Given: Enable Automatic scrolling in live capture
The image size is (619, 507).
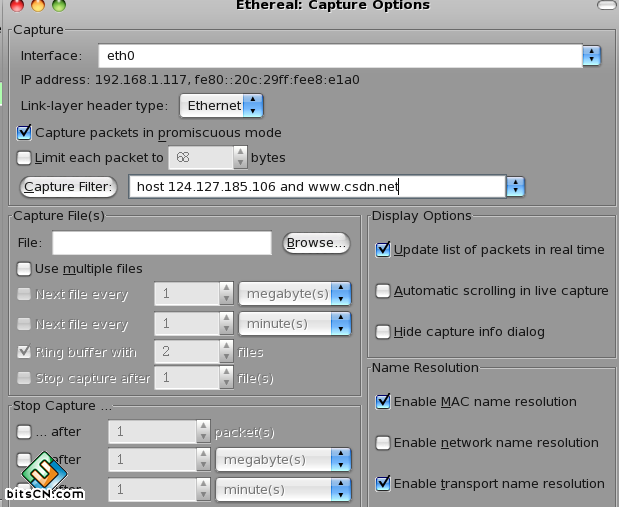Looking at the screenshot, I should (383, 291).
